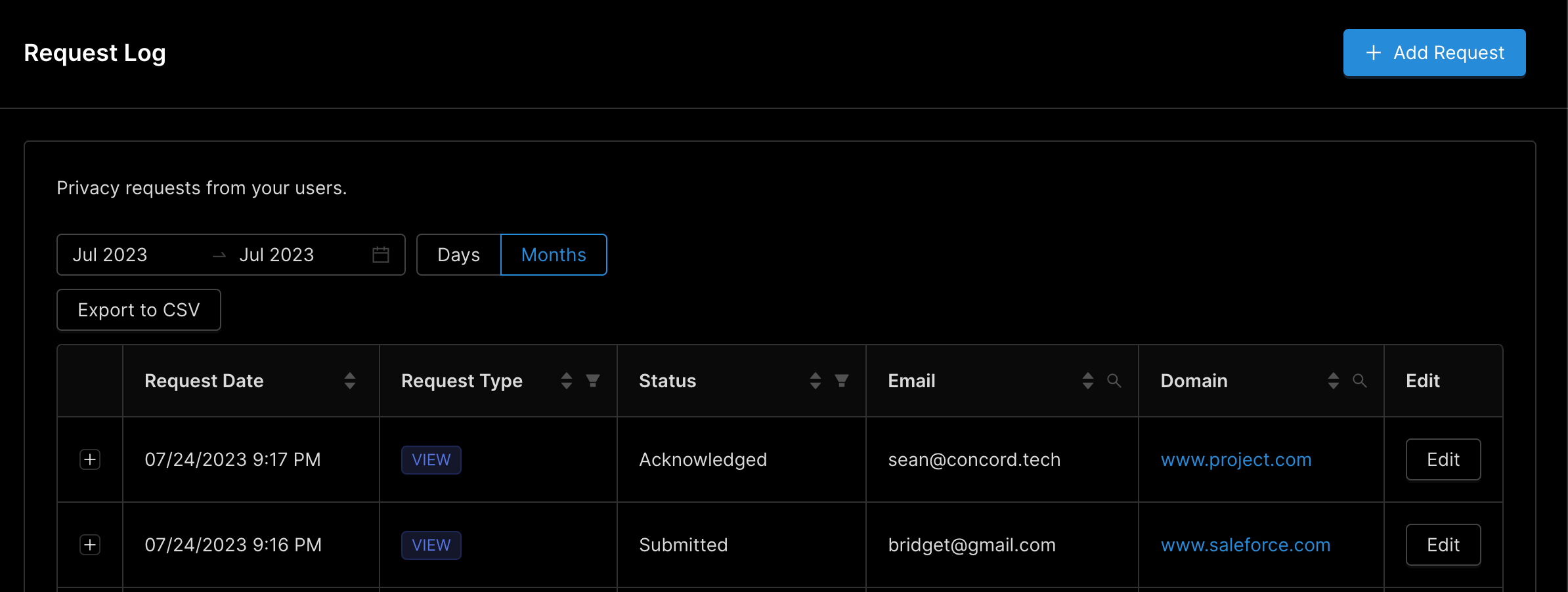
Task: Switch to the Days view
Action: (458, 255)
